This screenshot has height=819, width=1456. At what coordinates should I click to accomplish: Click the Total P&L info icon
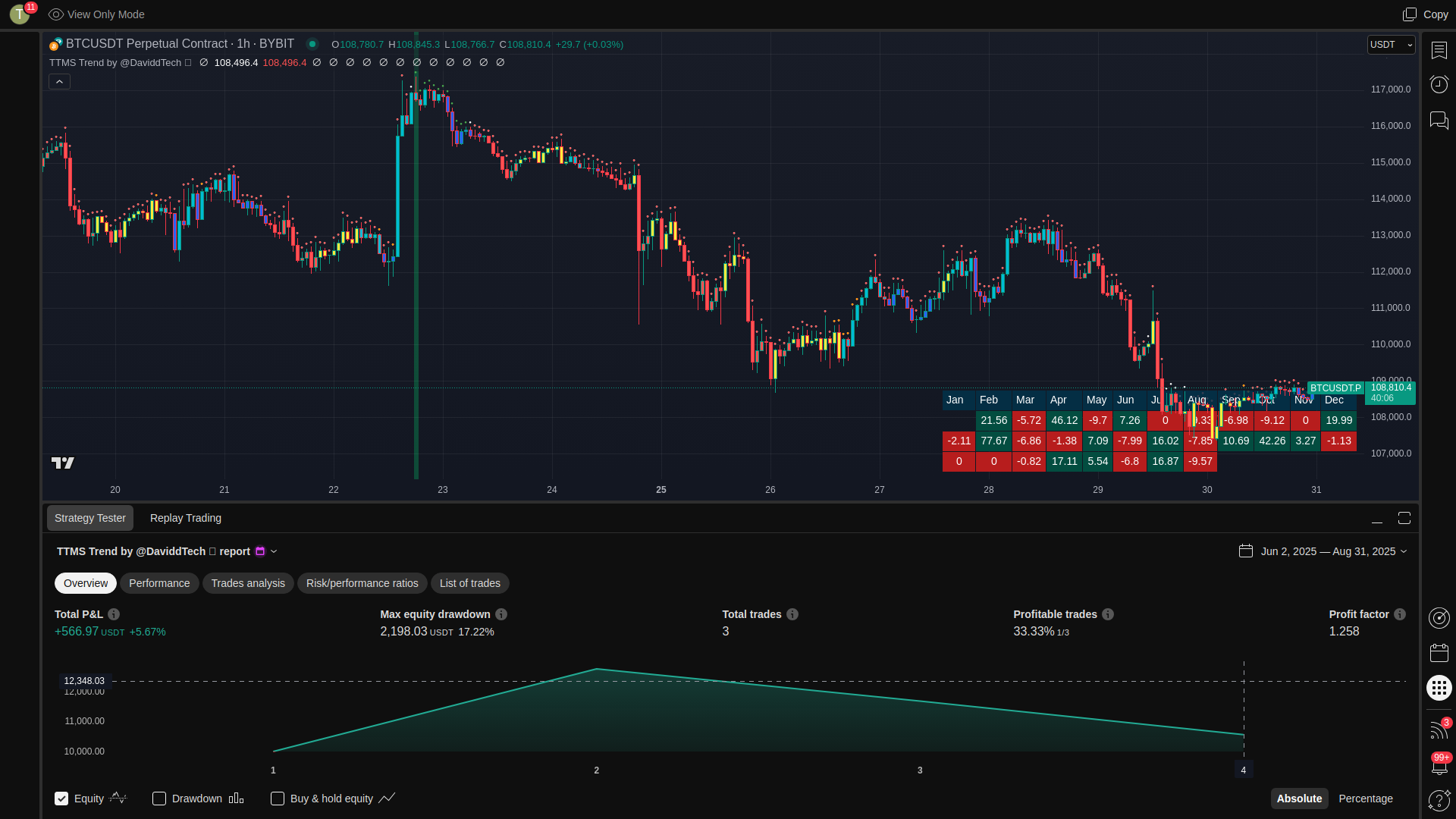tap(114, 614)
